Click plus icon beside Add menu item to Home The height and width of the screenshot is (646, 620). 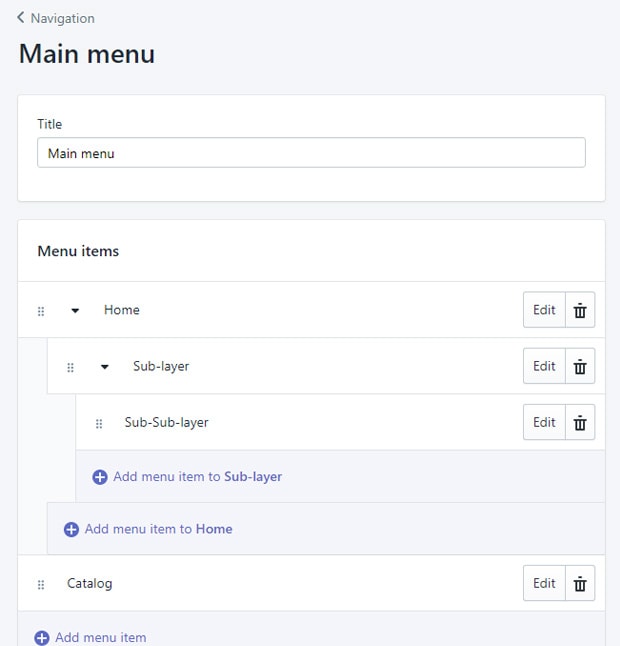(x=71, y=529)
